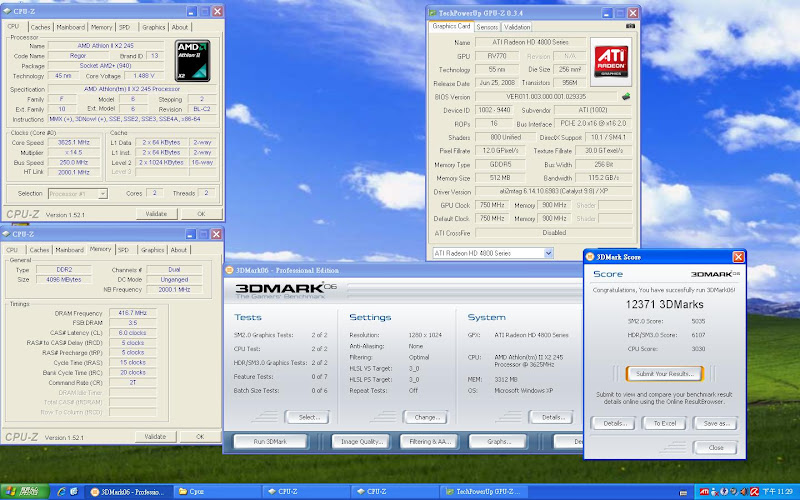The image size is (800, 500).
Task: Open the Windows Start menu
Action: (x=24, y=492)
